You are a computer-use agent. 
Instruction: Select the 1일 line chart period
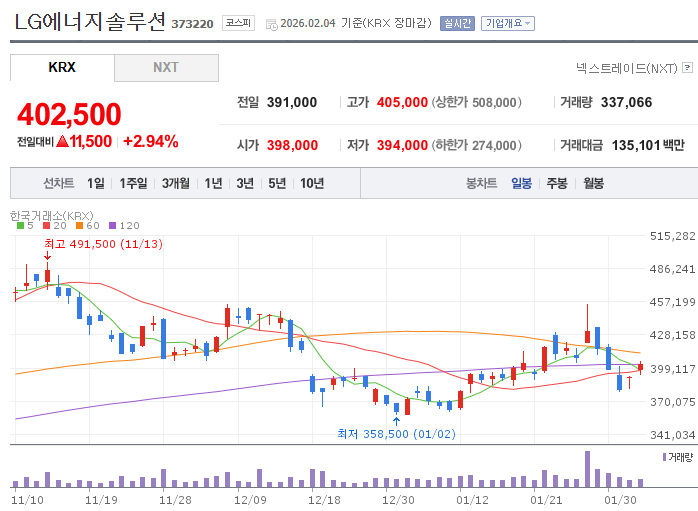(96, 183)
